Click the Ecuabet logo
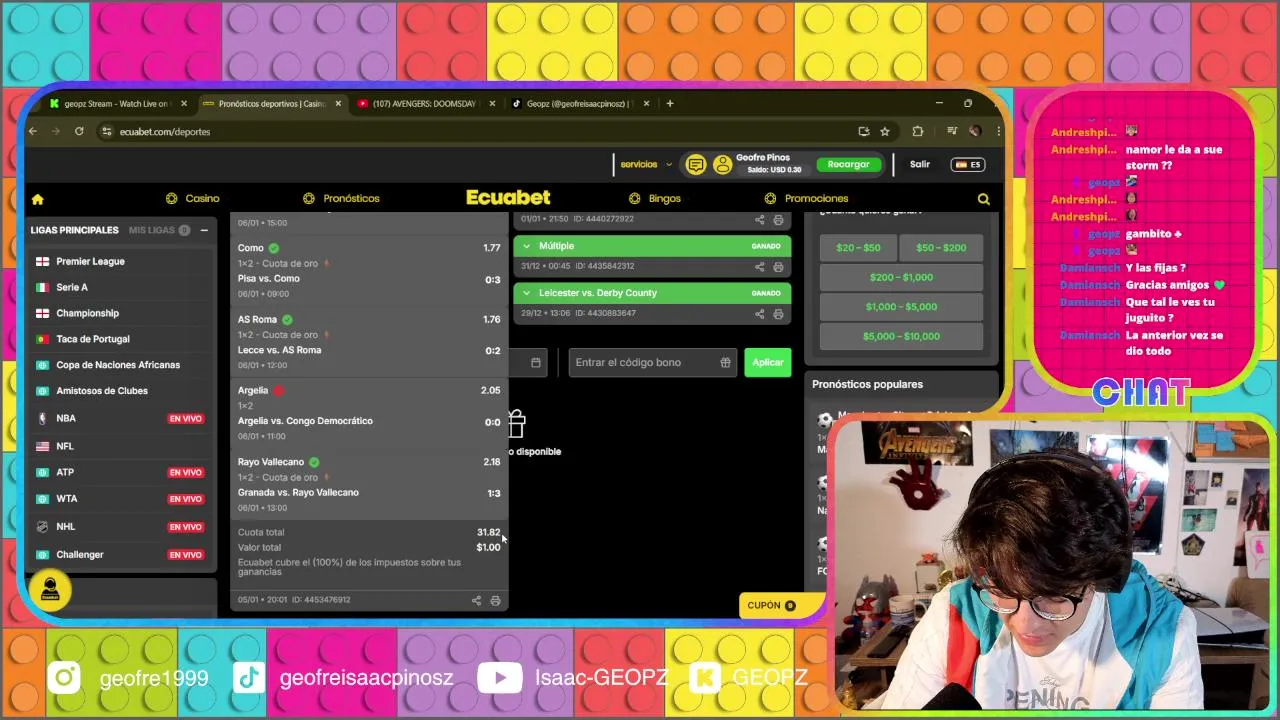The width and height of the screenshot is (1280, 720). pos(508,198)
